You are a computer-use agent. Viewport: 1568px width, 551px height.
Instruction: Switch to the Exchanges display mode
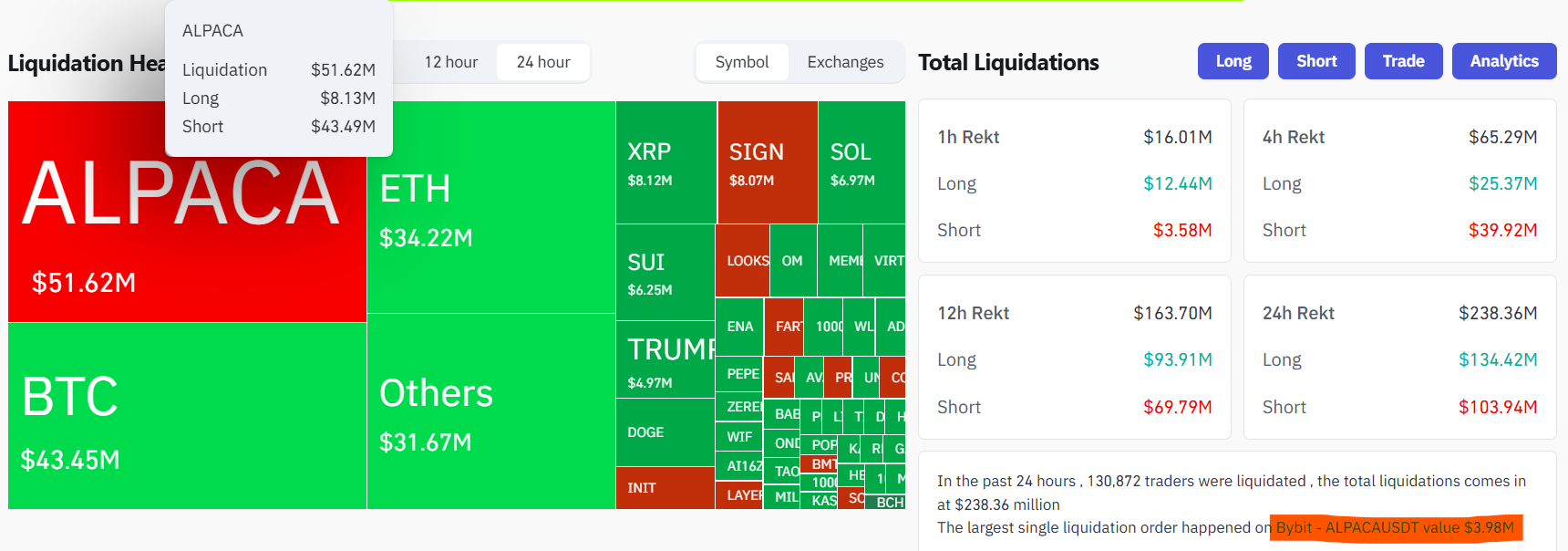(x=844, y=61)
